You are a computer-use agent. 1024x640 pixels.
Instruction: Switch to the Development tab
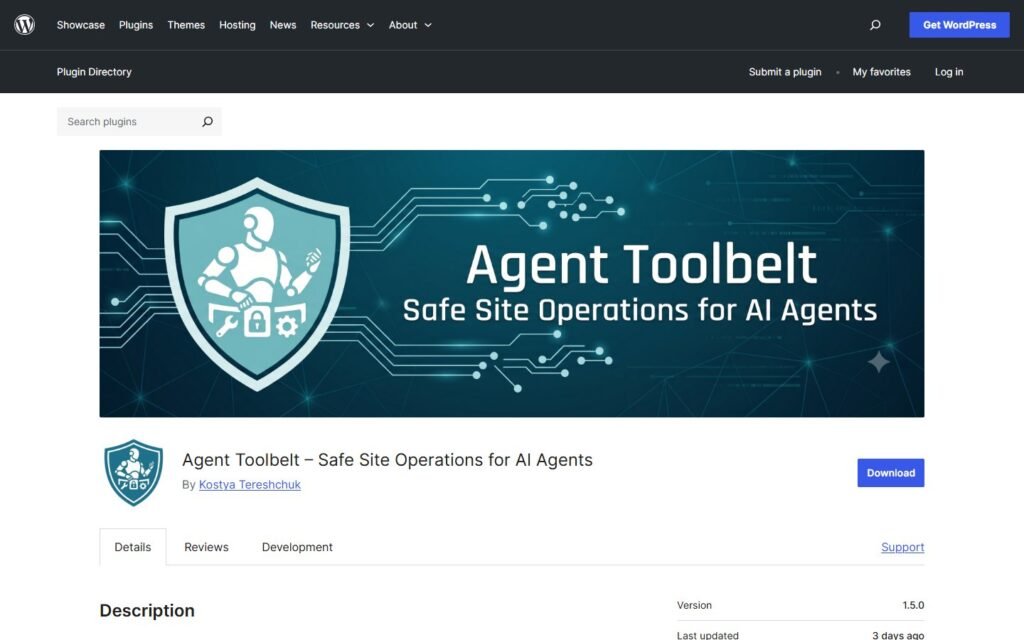click(297, 547)
